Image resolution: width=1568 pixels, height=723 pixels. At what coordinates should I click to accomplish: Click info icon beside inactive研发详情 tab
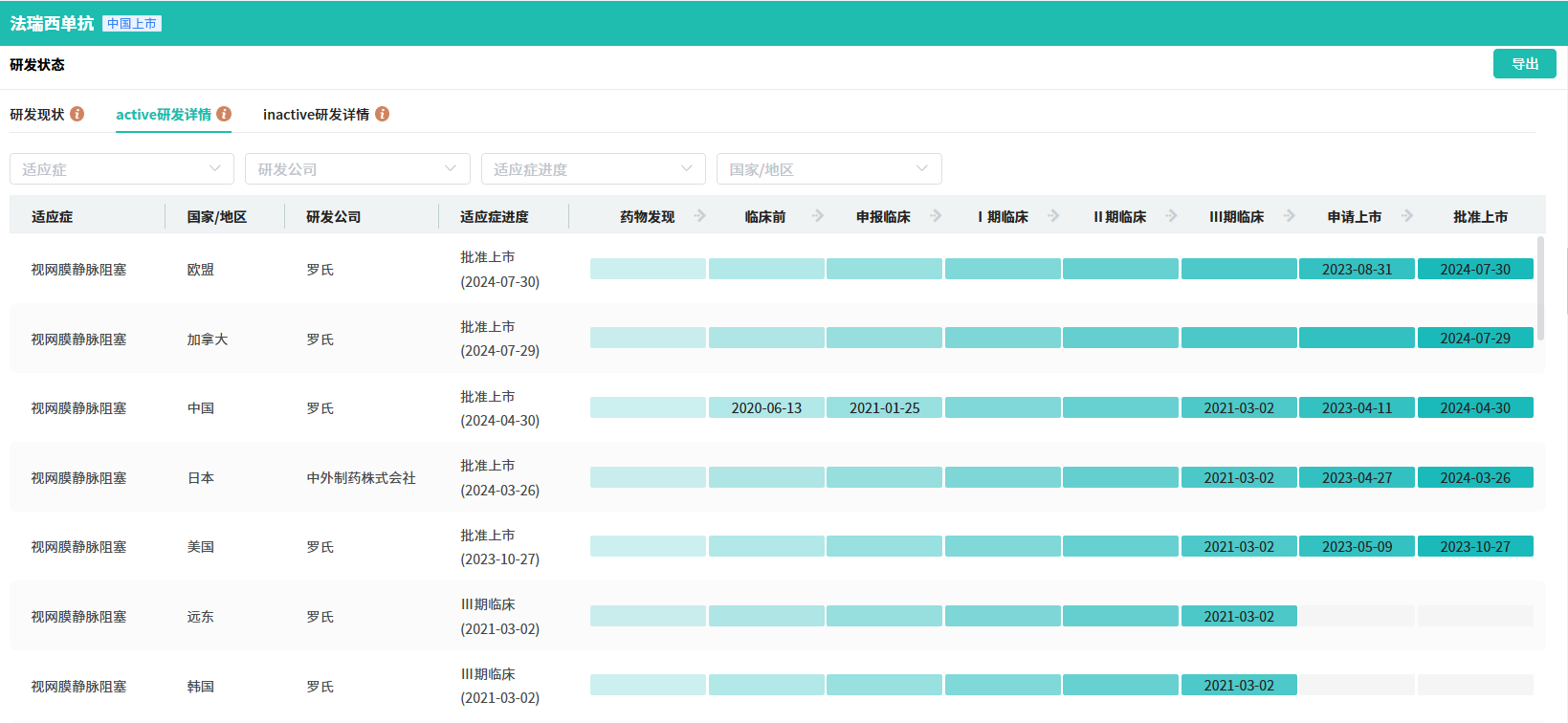pos(382,114)
